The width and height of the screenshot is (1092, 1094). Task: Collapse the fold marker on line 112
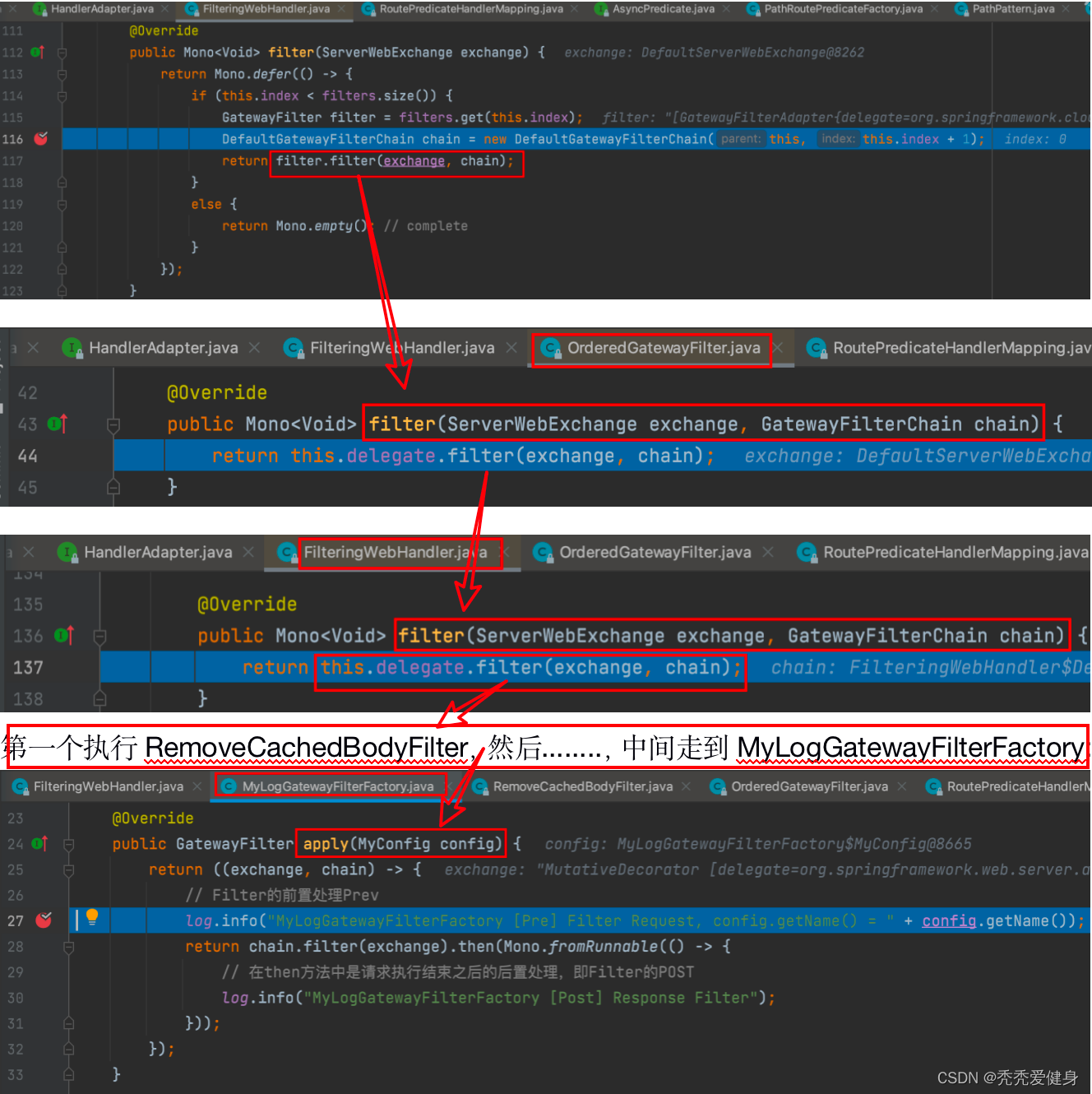62,53
